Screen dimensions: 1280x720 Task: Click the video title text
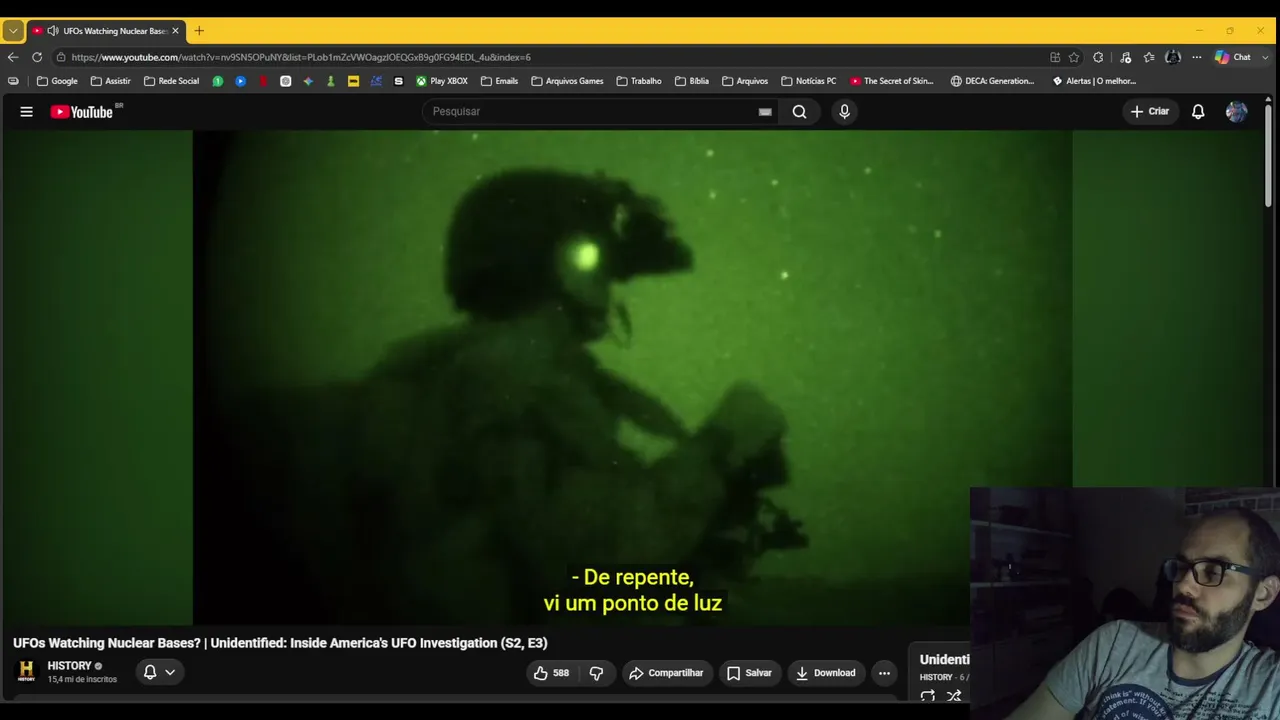[x=280, y=643]
